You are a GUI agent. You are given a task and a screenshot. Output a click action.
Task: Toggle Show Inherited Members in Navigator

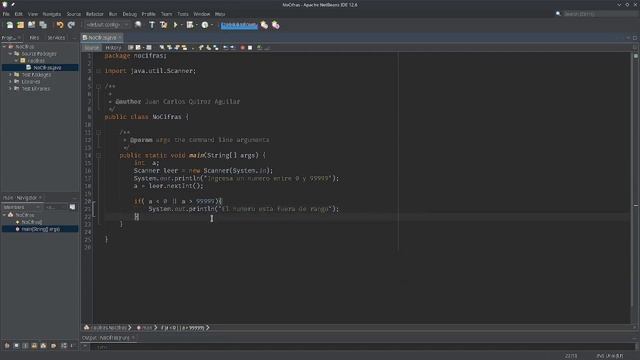[7, 345]
